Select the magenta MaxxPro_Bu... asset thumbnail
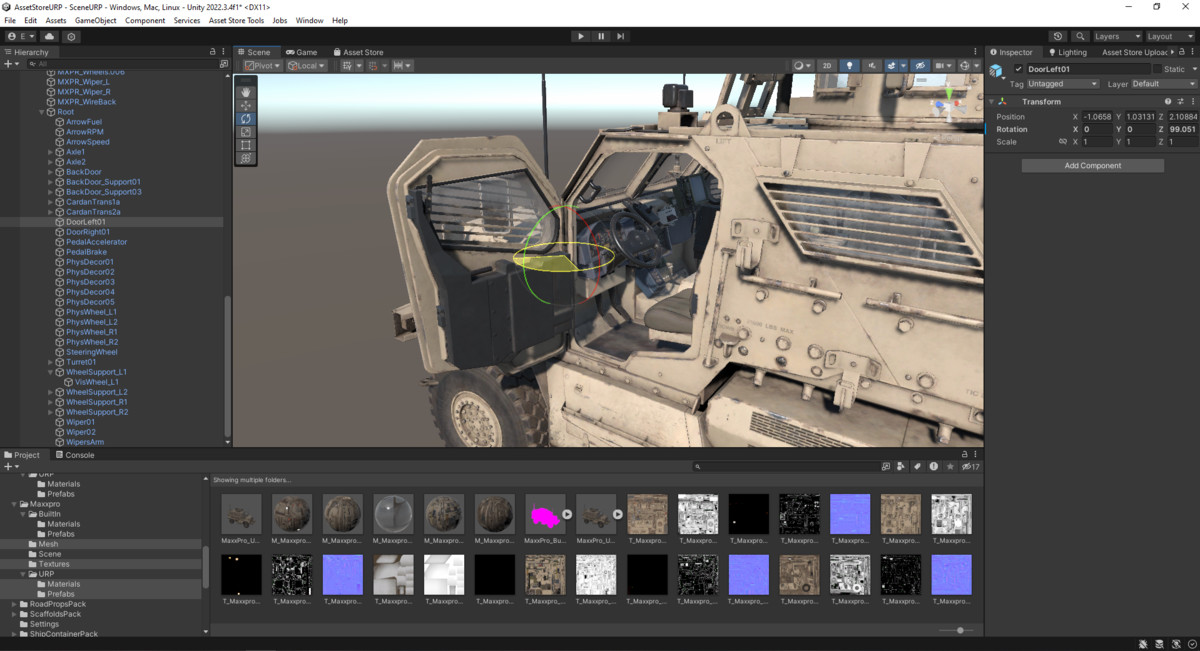 545,514
